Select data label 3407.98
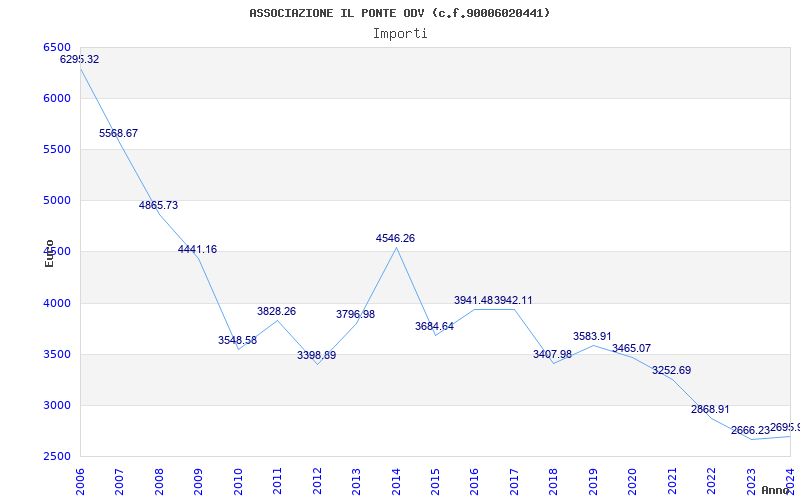Viewport: 800px width, 500px height. (553, 354)
